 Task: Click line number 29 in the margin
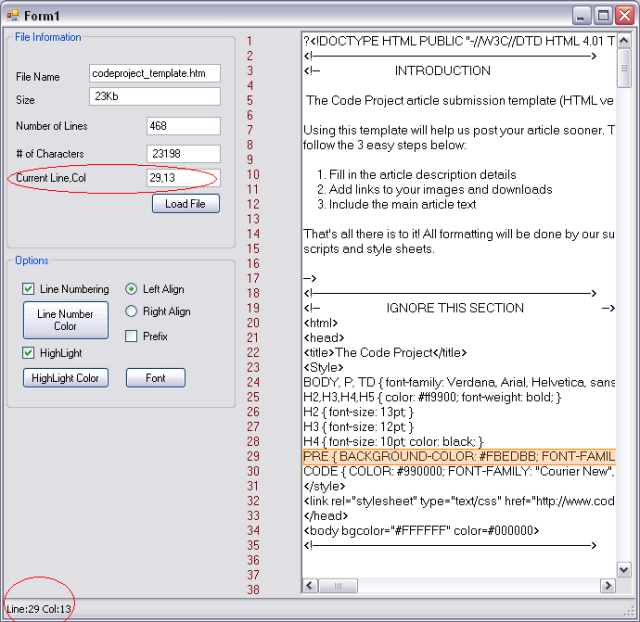click(x=253, y=456)
